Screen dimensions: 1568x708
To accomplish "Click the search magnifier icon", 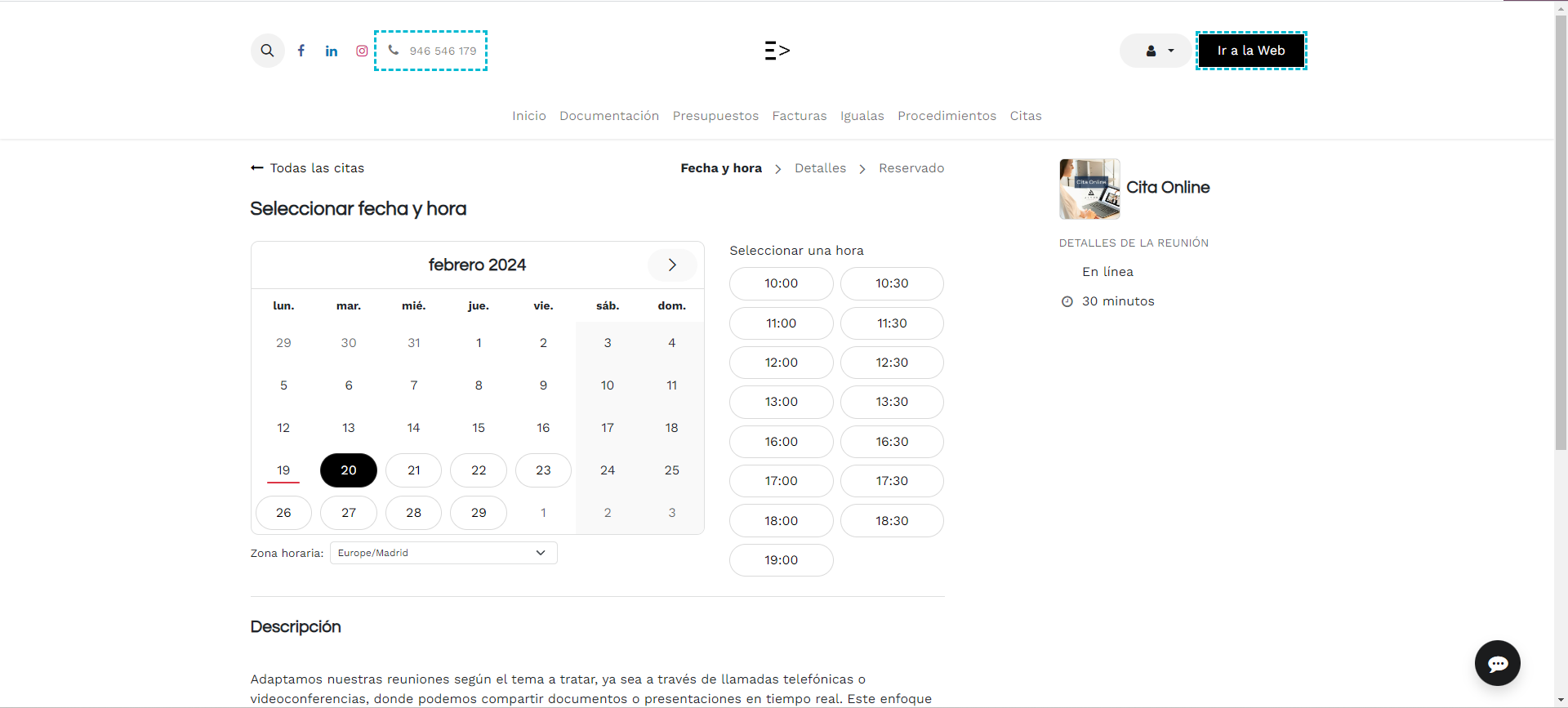I will 267,51.
